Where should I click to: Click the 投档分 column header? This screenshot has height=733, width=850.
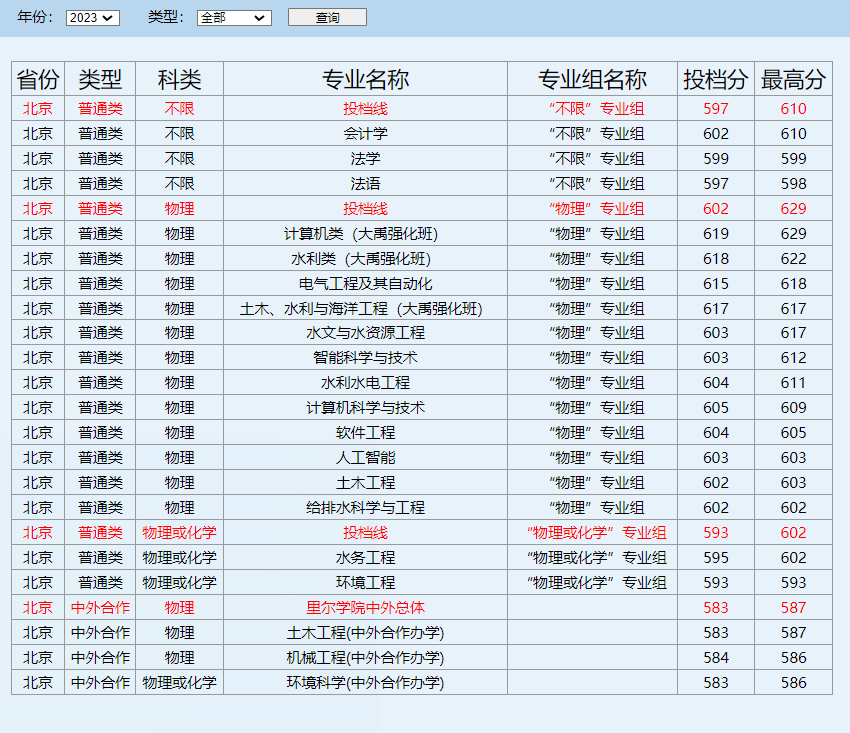pos(715,79)
